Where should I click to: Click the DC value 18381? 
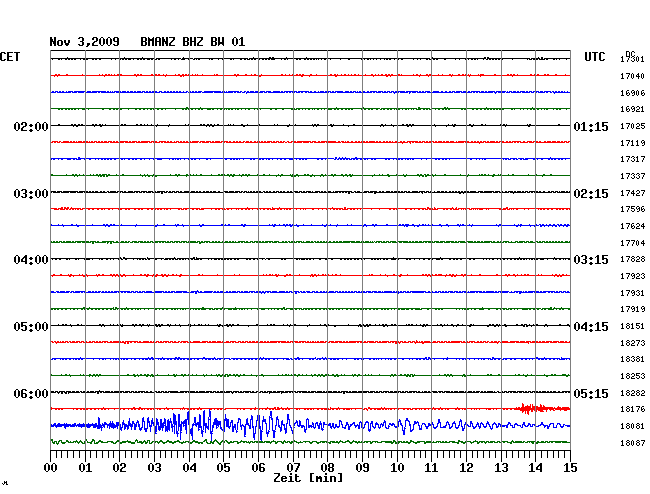point(633,359)
